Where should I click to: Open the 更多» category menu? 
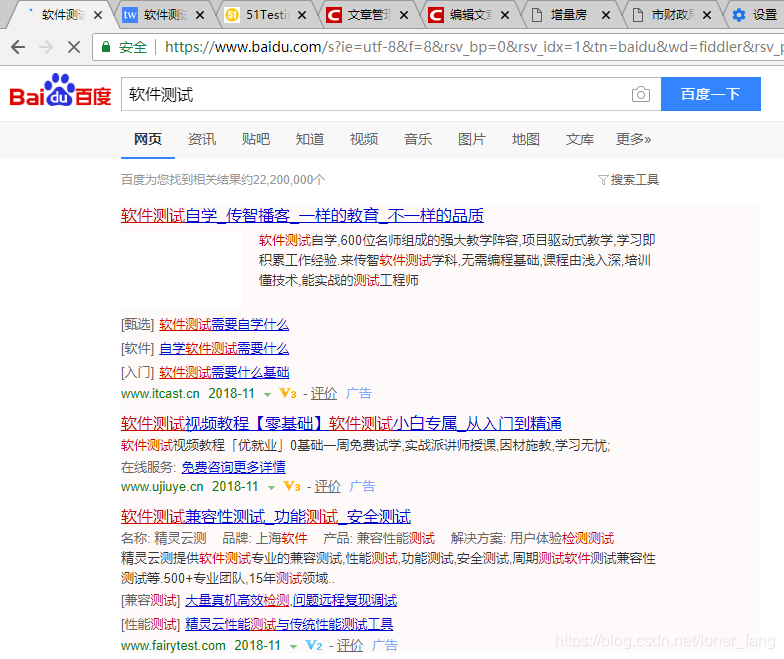point(633,139)
